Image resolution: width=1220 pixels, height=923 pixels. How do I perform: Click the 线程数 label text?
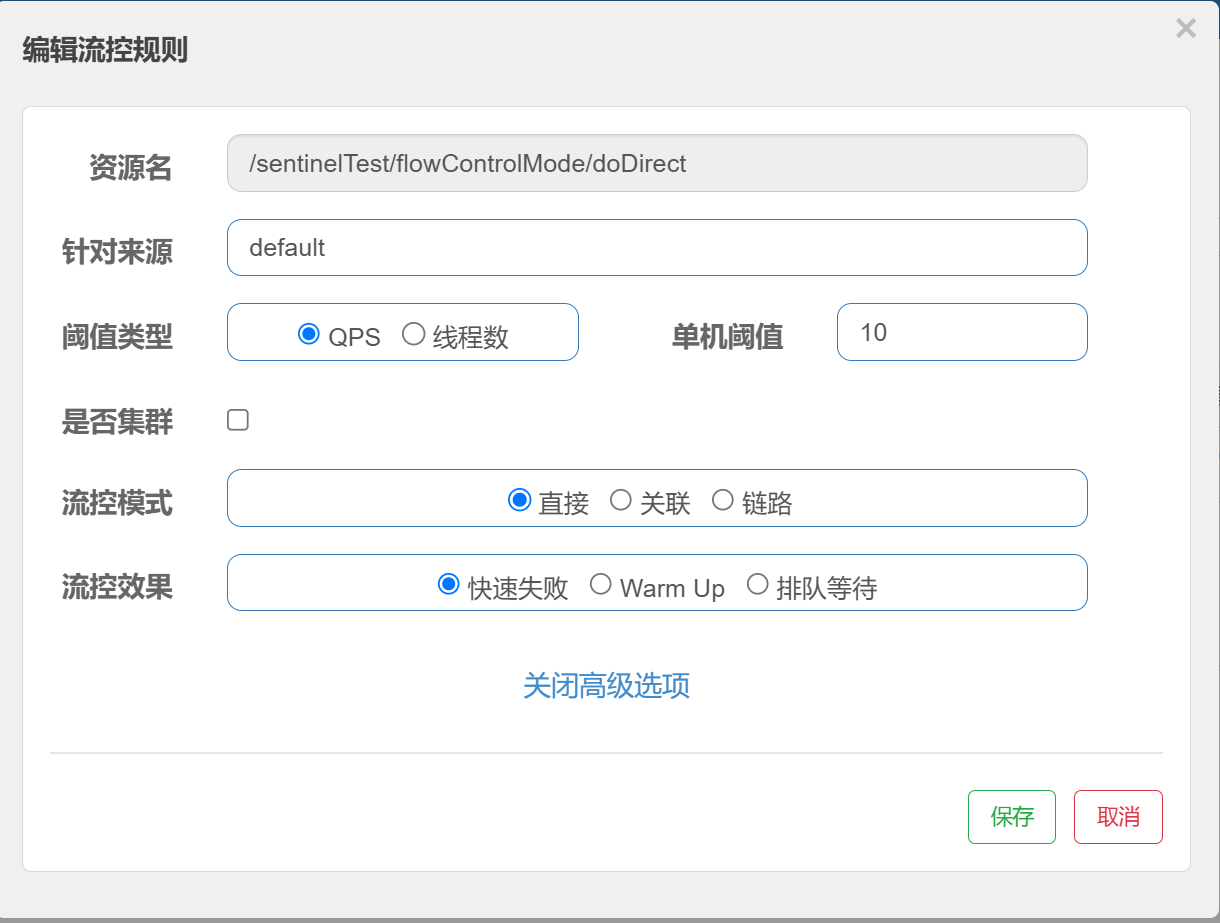(471, 337)
